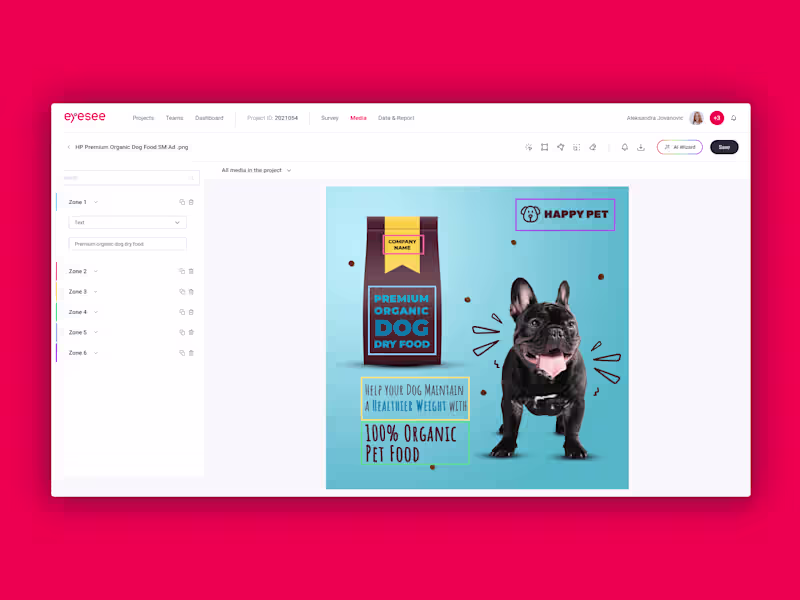Duplicate Zone 5
Viewport: 800px width, 600px height.
tap(182, 332)
